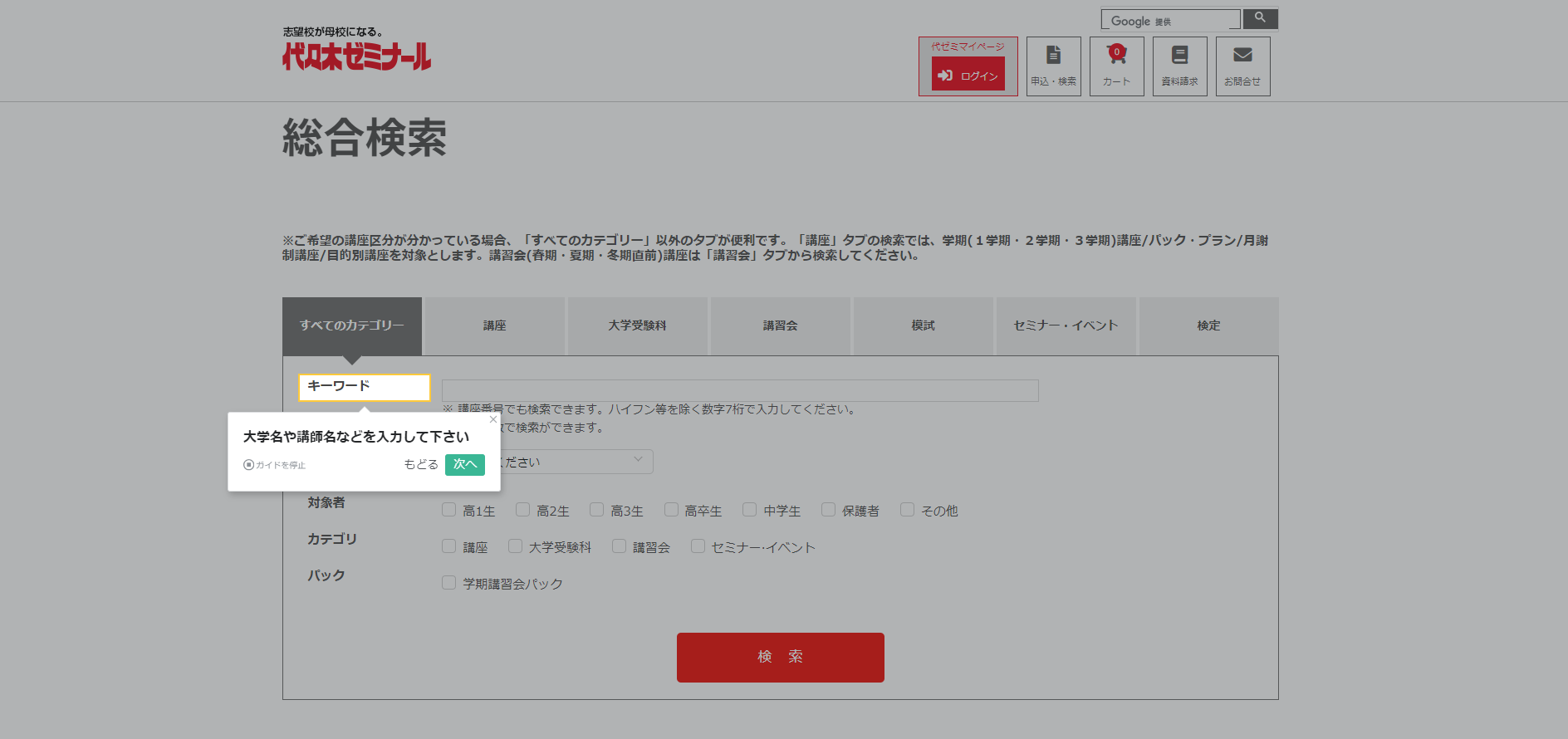Check the 高2生 checkbox
The height and width of the screenshot is (739, 1568).
pos(523,510)
